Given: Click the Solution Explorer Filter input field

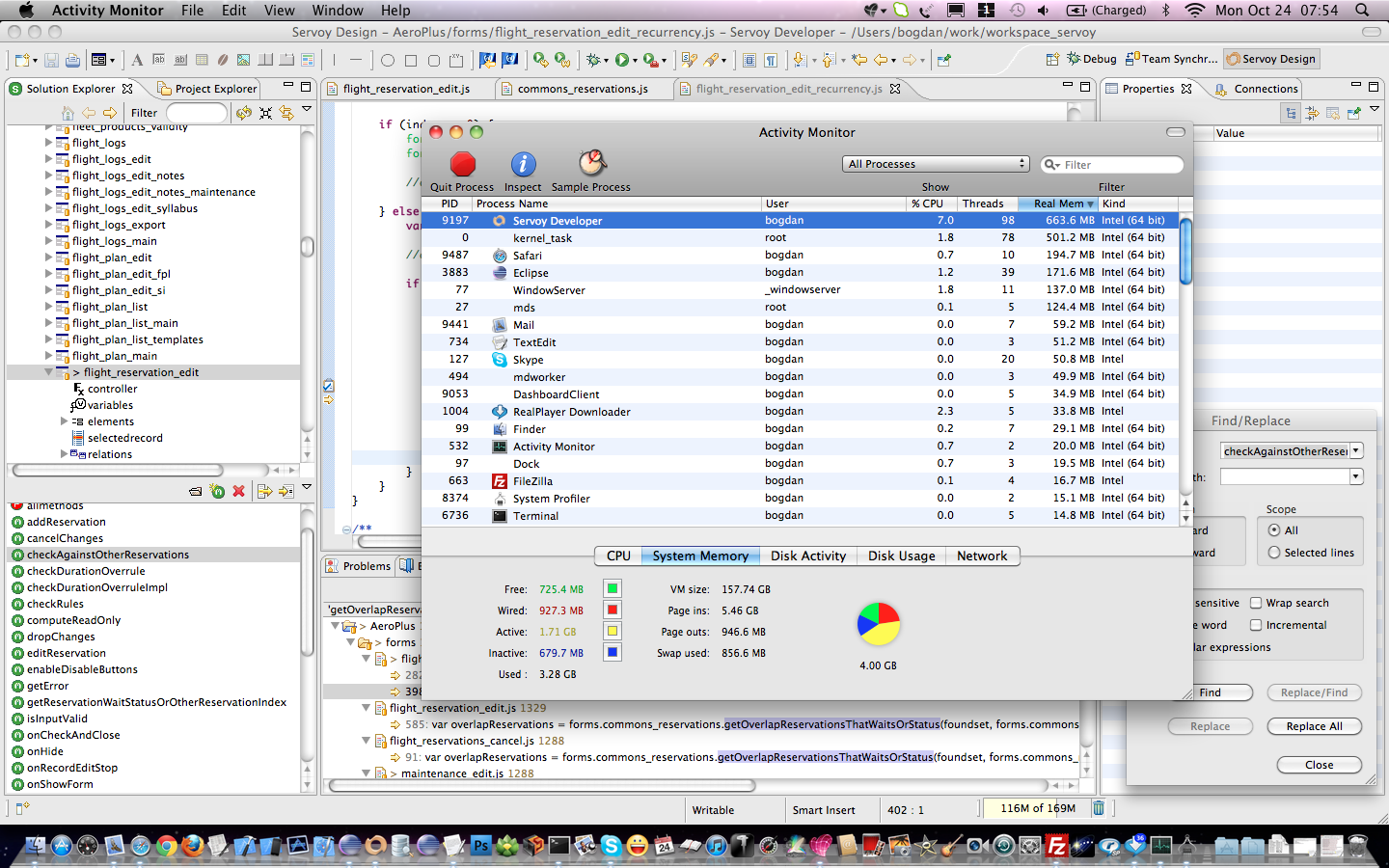Looking at the screenshot, I should [x=197, y=113].
